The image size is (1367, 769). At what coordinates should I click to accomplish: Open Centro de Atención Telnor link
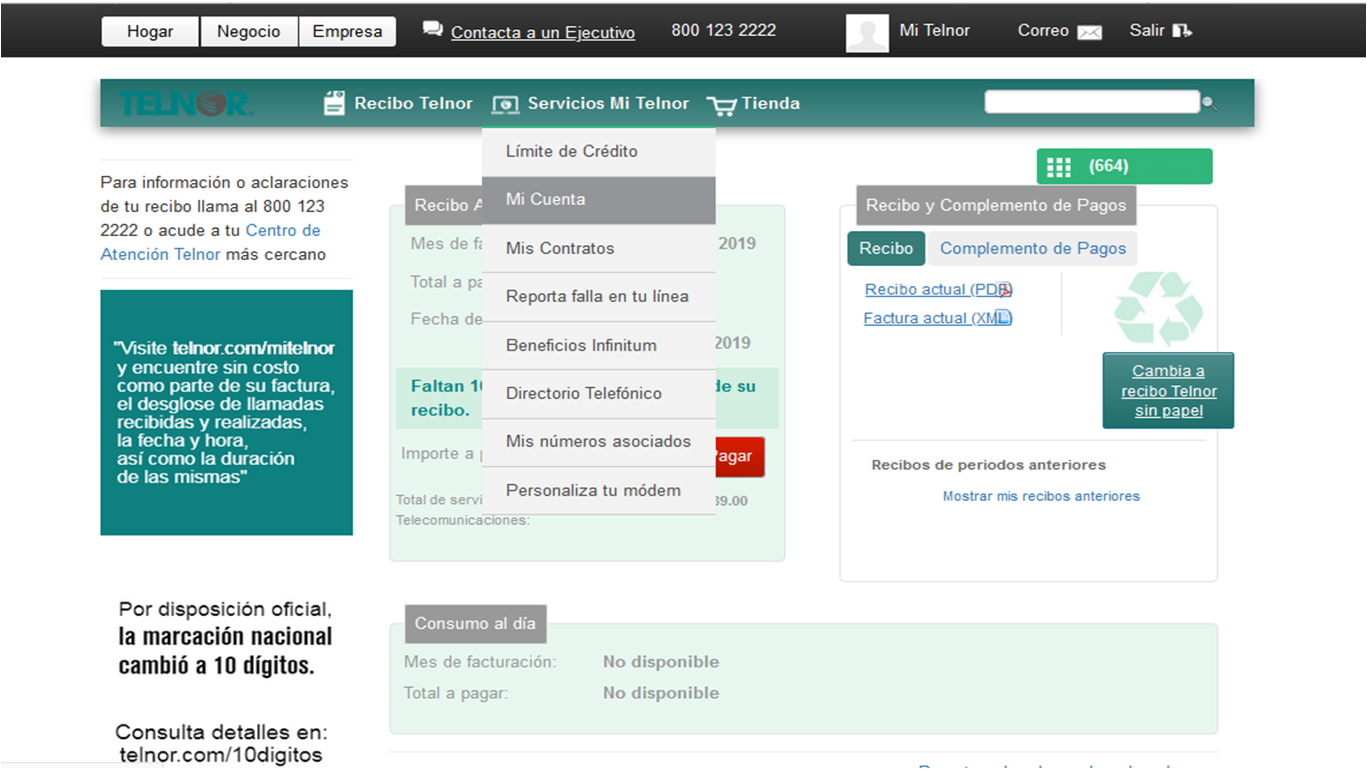pyautogui.click(x=210, y=243)
